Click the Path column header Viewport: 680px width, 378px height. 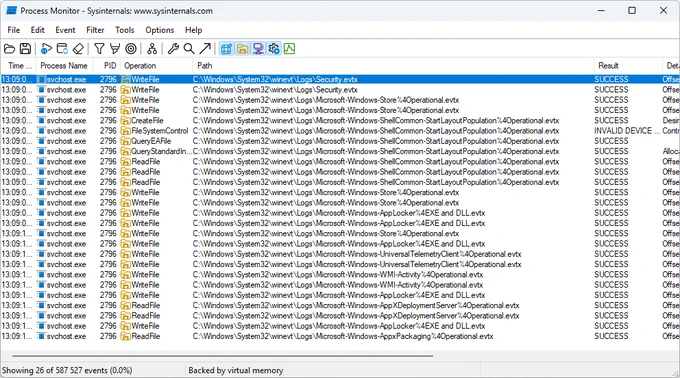[393, 65]
